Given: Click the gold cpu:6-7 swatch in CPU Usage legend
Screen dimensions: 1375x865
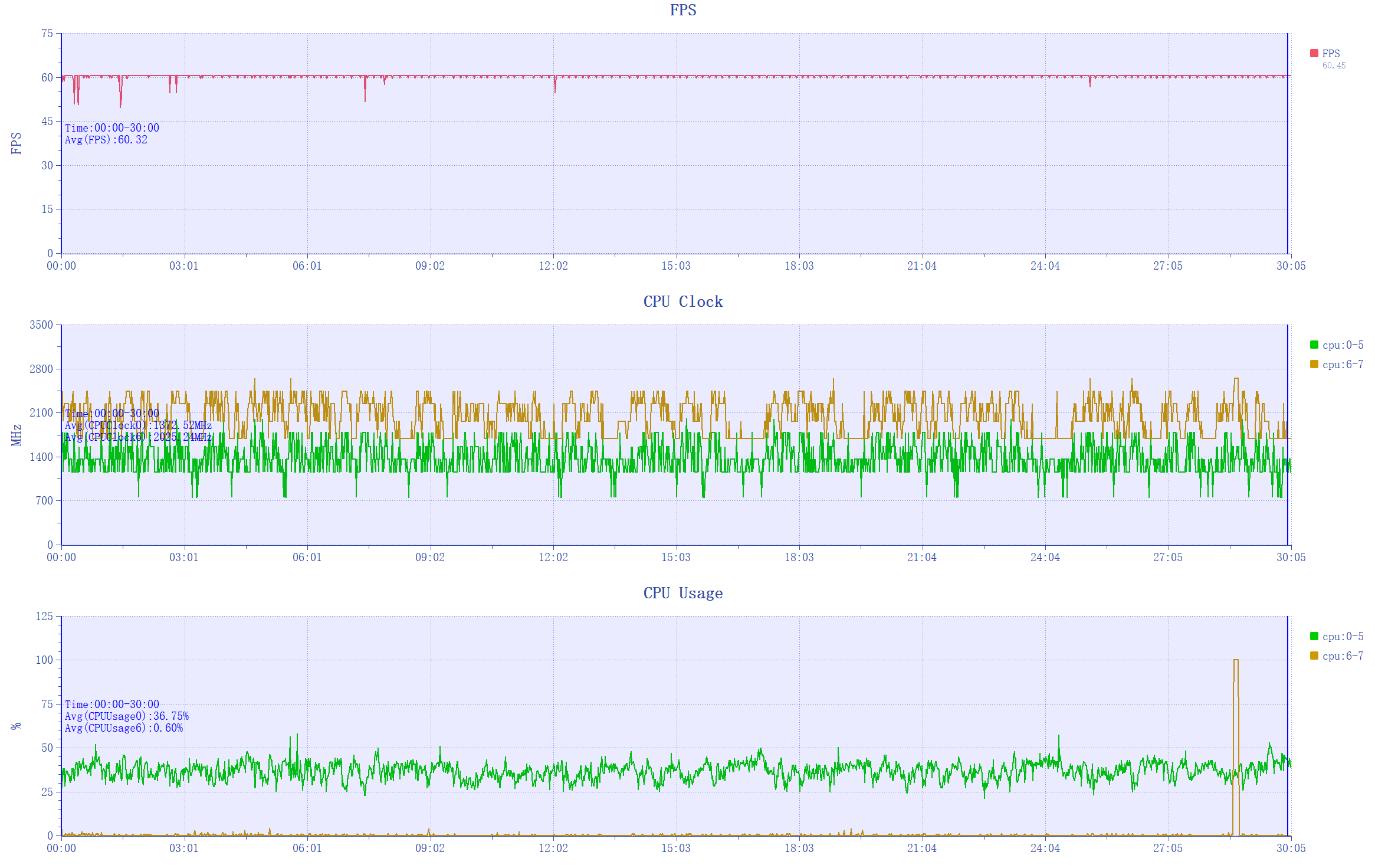Looking at the screenshot, I should (1314, 656).
